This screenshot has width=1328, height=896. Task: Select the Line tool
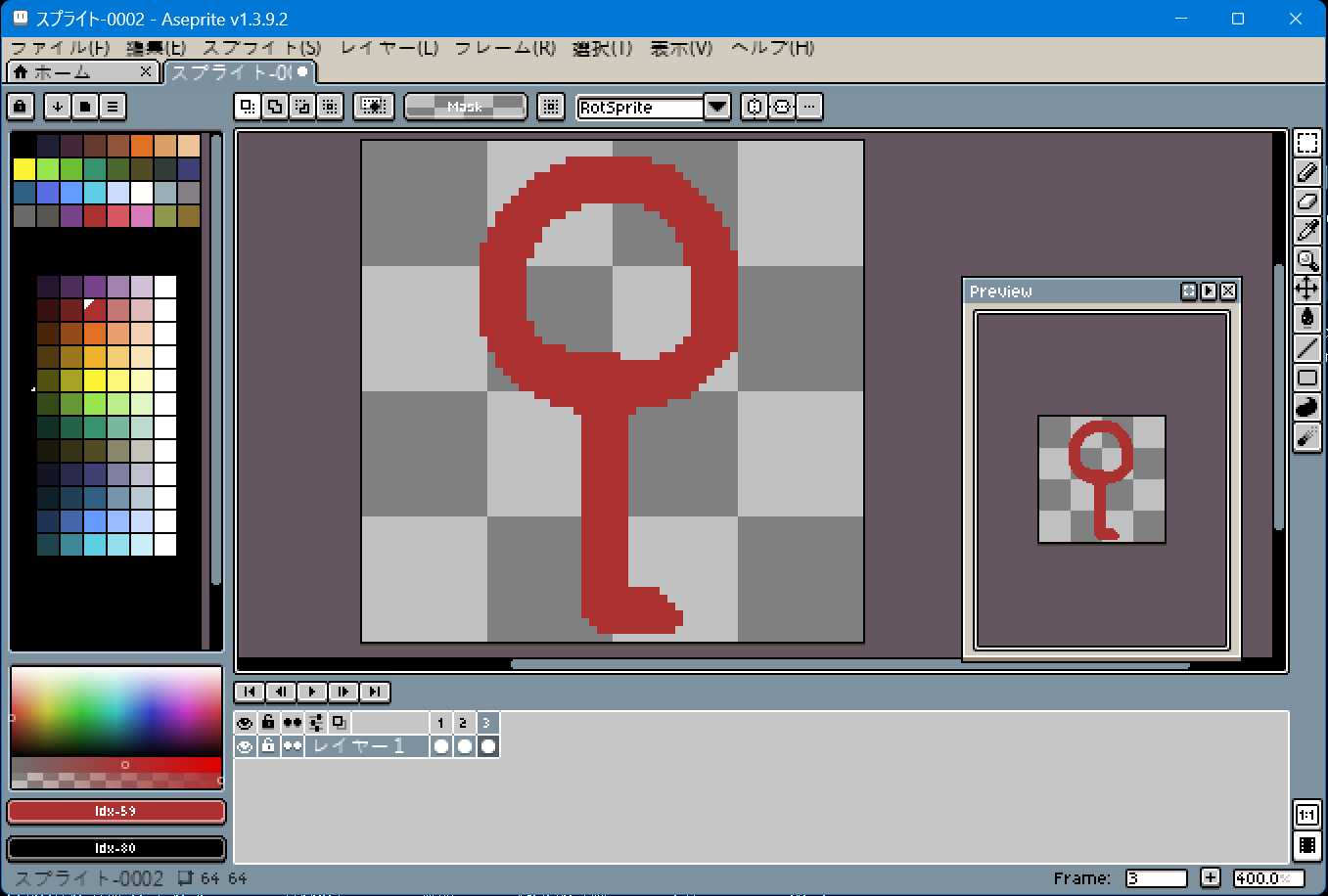point(1307,348)
